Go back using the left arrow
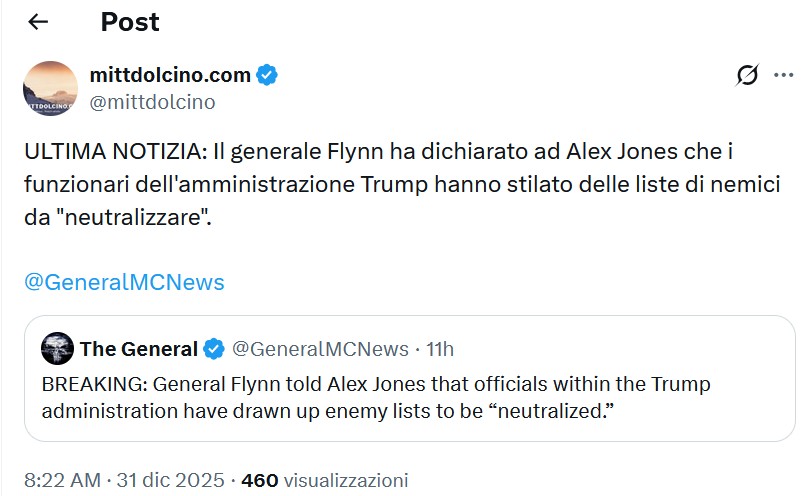The height and width of the screenshot is (496, 811). click(x=38, y=22)
